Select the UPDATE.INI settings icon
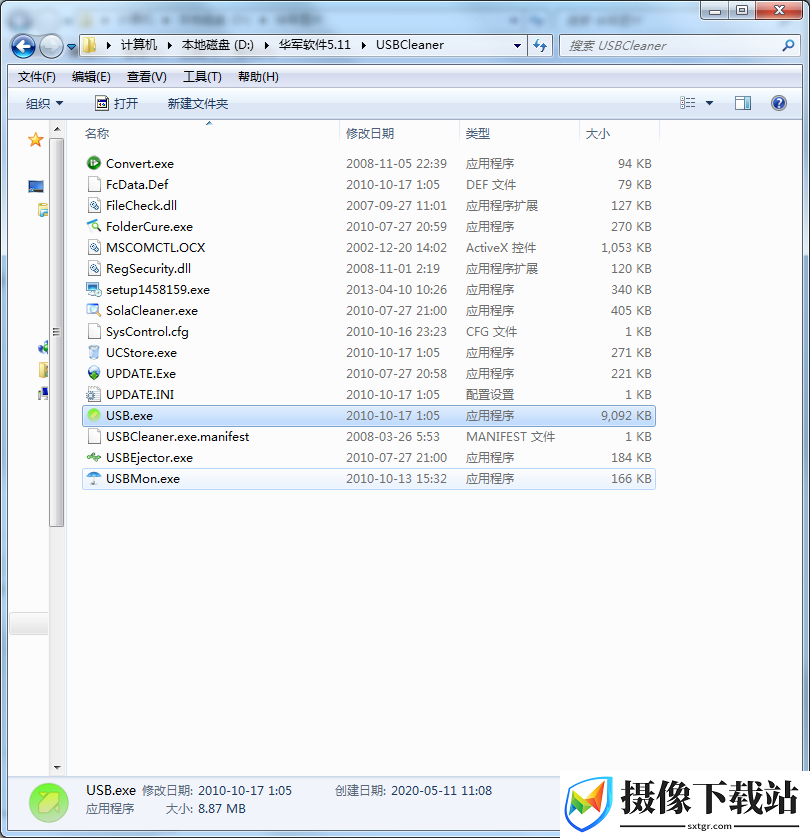Image resolution: width=810 pixels, height=838 pixels. pyautogui.click(x=94, y=394)
